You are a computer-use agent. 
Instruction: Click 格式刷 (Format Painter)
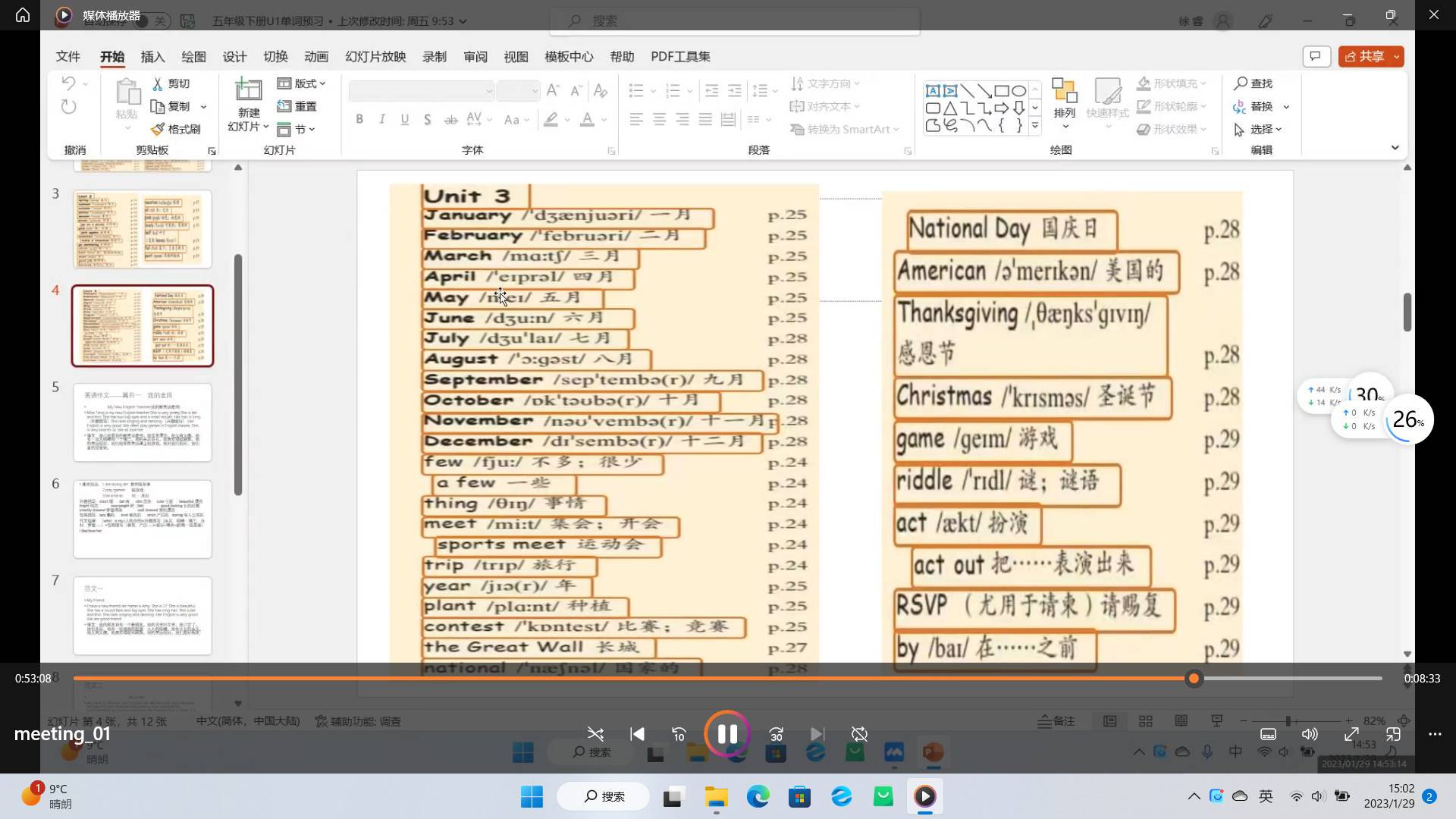176,129
